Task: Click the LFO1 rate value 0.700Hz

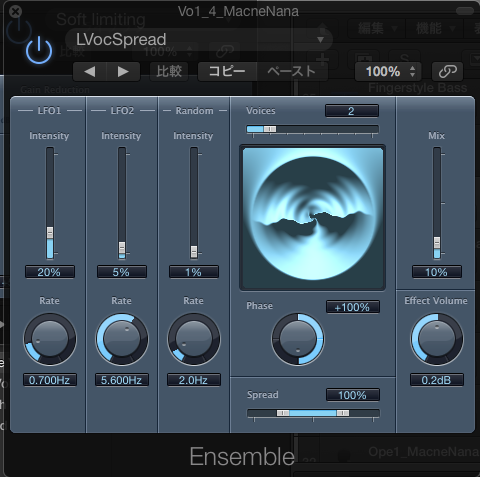Action: (x=50, y=380)
